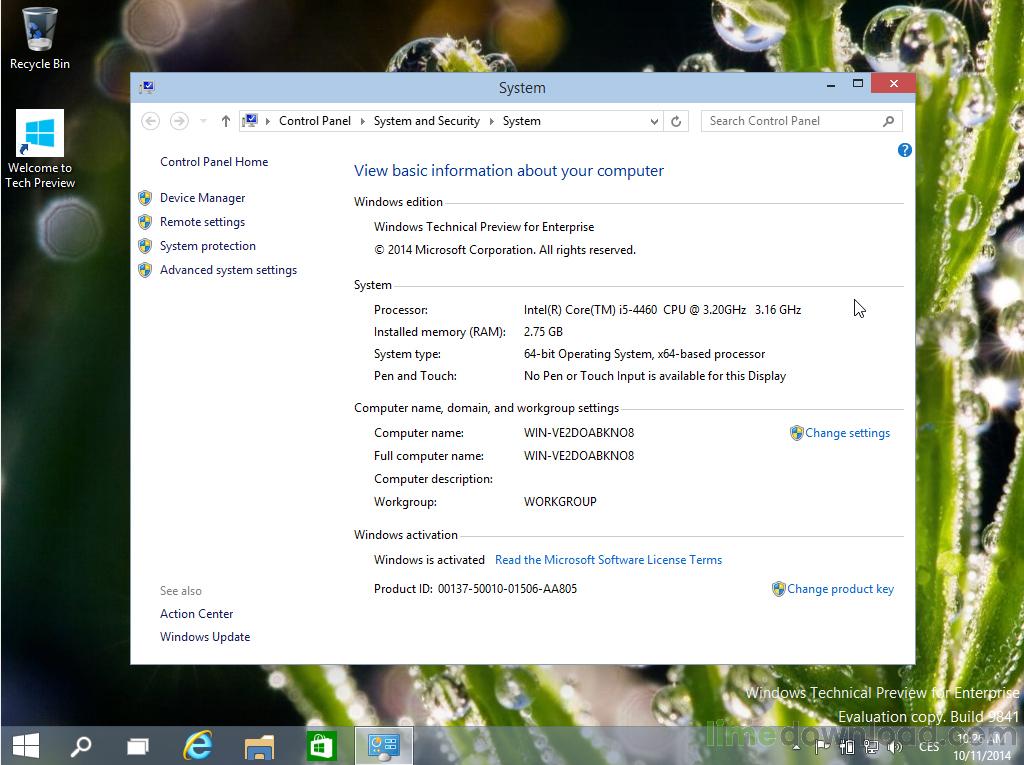Open Device Manager link
This screenshot has height=765, width=1024.
pos(202,198)
